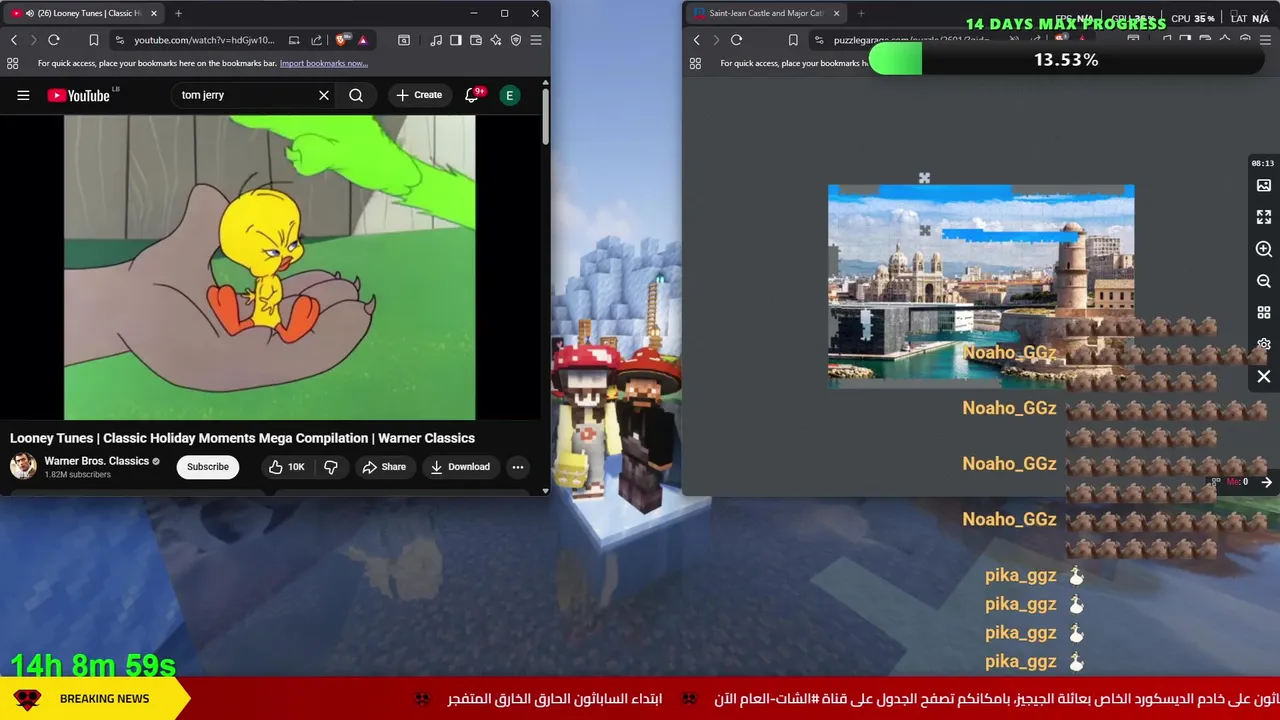Go back in the puzzle browser window
The width and height of the screenshot is (1280, 720).
click(x=697, y=40)
